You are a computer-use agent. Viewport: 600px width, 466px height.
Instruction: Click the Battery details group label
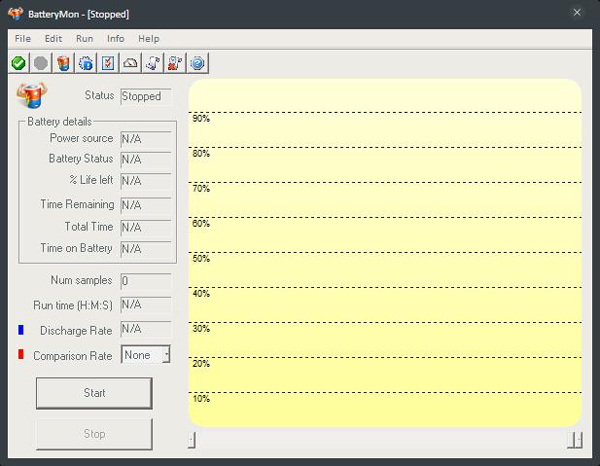click(59, 122)
